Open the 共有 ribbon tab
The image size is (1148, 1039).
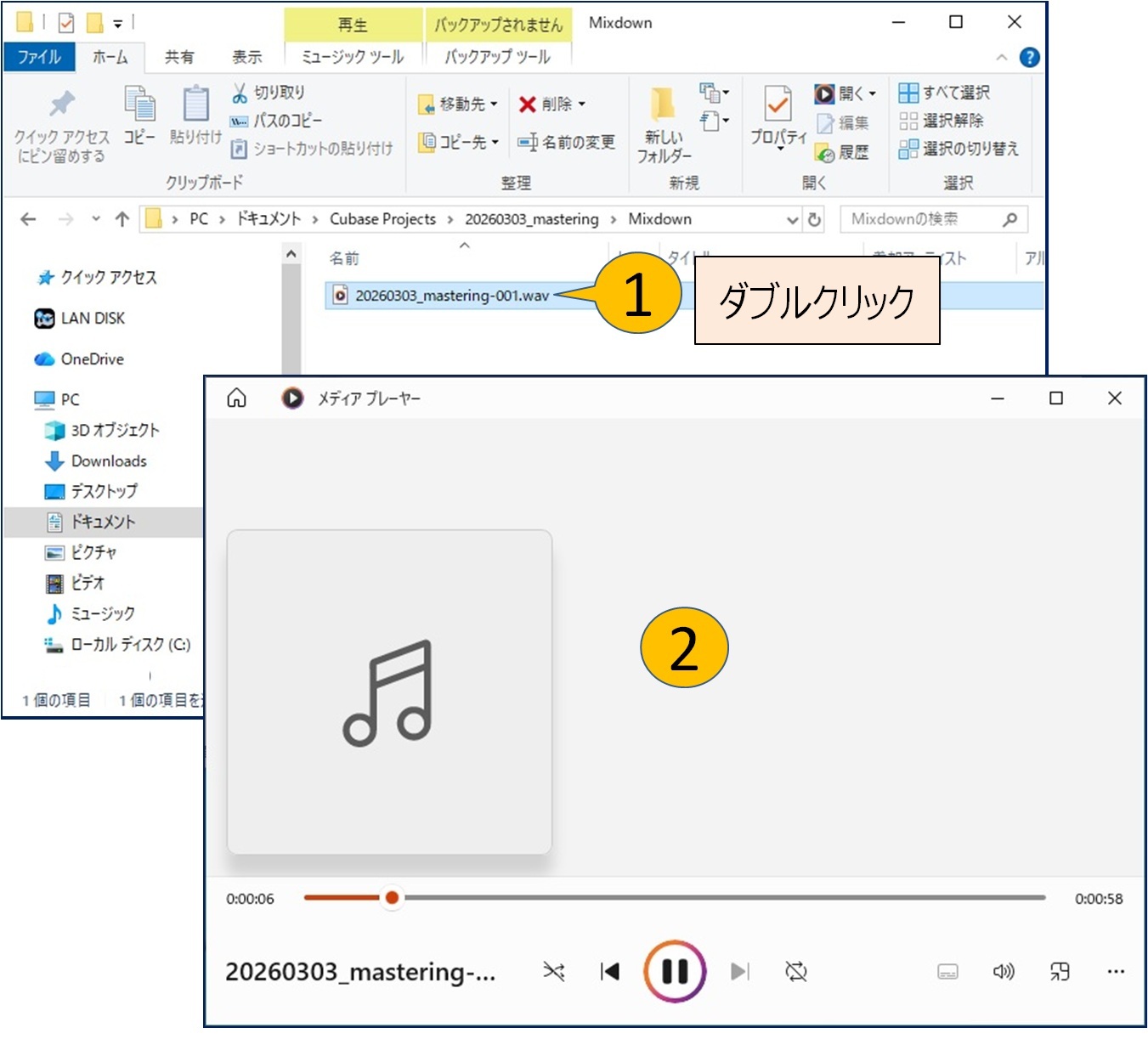coord(179,57)
